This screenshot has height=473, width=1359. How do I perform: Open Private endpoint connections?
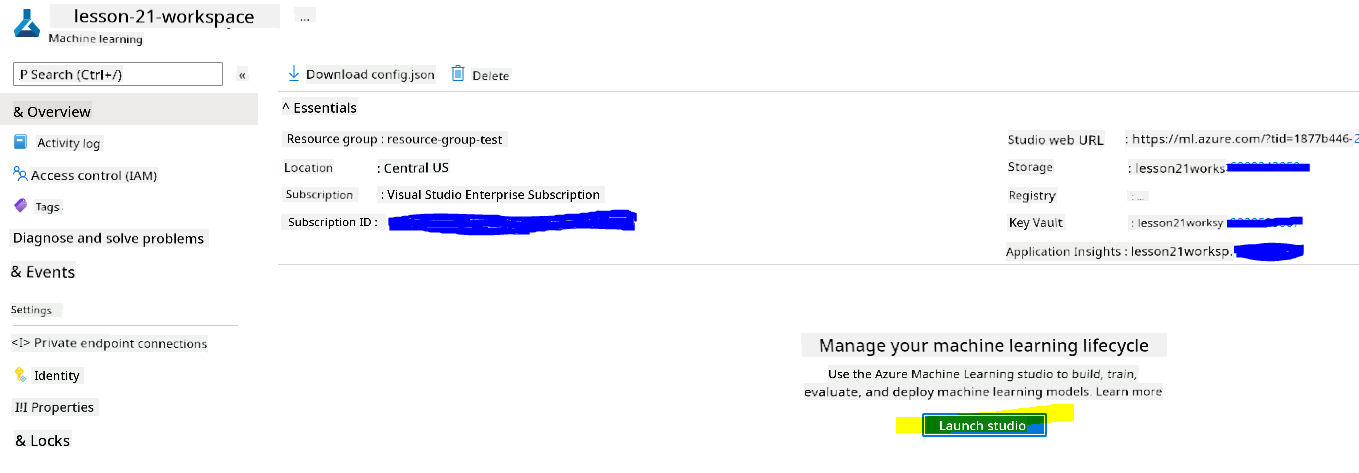[109, 343]
